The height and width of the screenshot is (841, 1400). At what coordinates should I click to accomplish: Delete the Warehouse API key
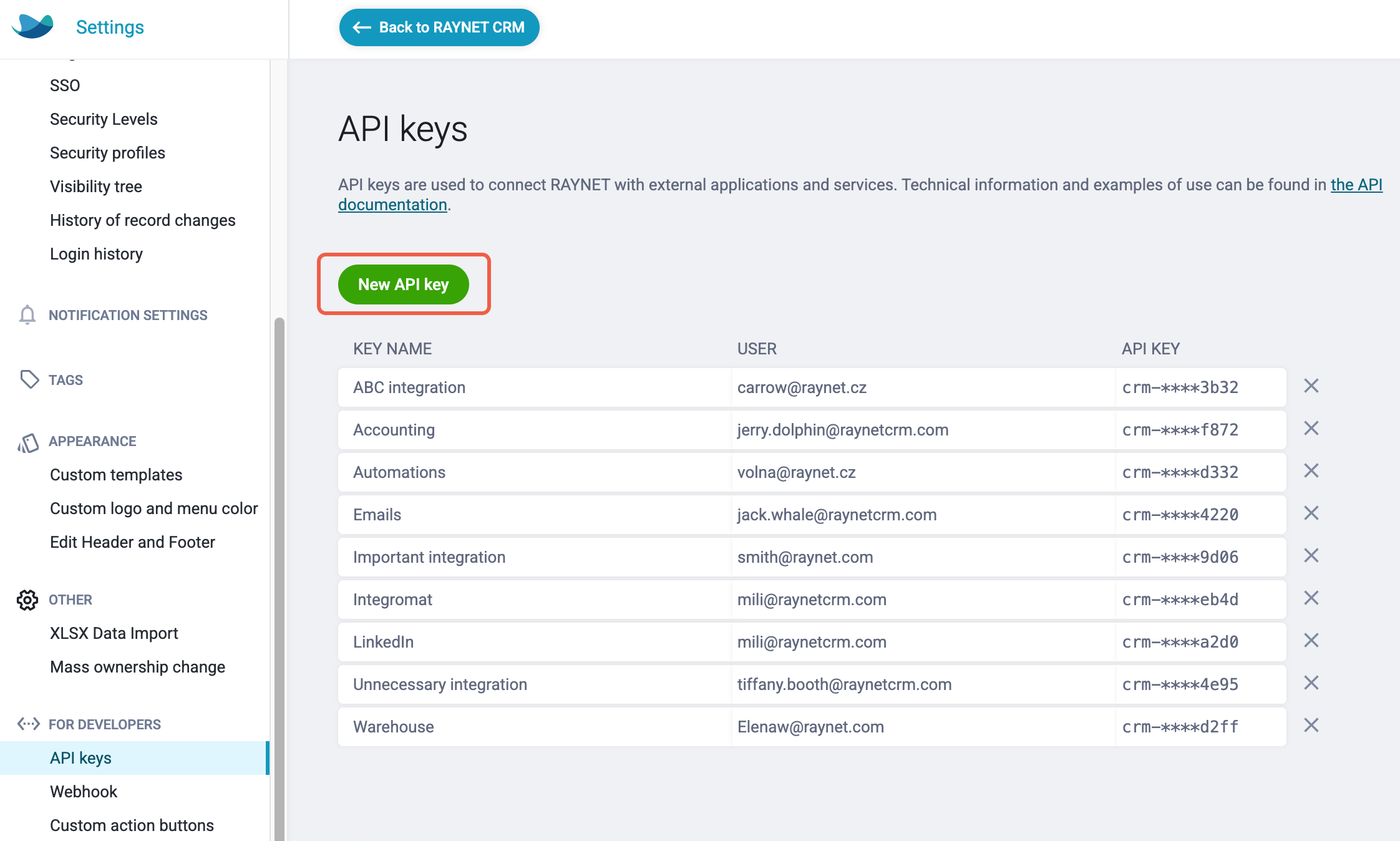click(1311, 726)
